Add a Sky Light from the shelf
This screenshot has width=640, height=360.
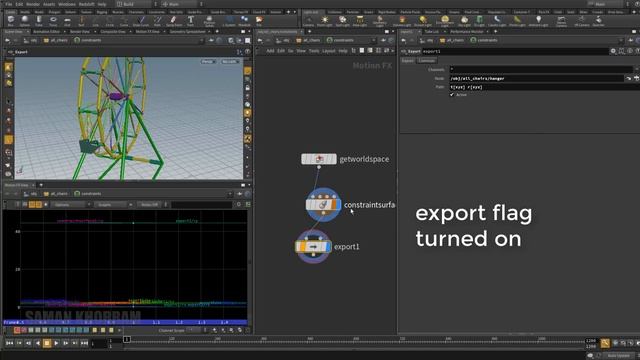pyautogui.click(x=464, y=21)
